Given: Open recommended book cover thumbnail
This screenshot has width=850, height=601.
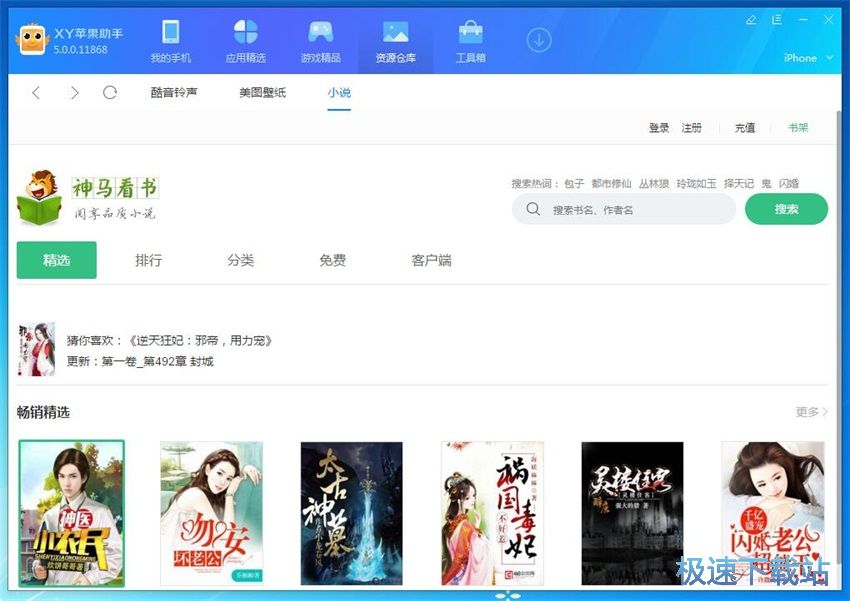Looking at the screenshot, I should [36, 349].
